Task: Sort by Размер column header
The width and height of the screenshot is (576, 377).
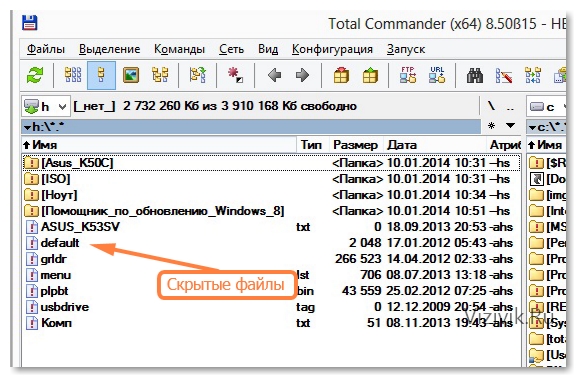Action: point(355,145)
